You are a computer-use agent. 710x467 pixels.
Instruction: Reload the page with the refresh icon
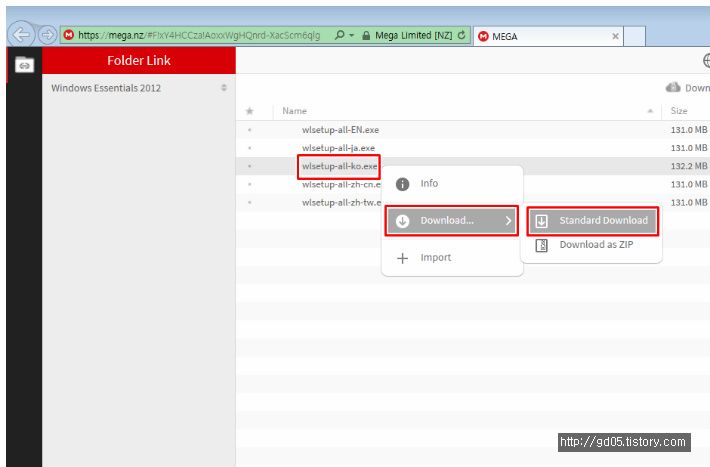[461, 35]
